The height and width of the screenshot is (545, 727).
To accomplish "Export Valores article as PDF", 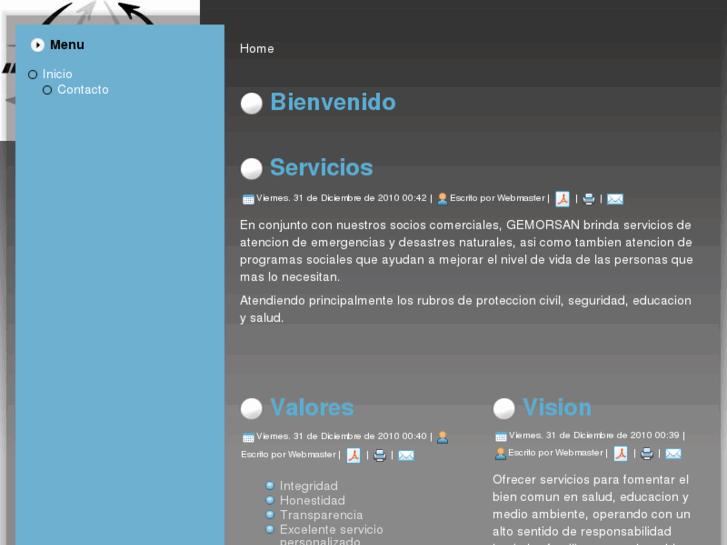I will (353, 455).
